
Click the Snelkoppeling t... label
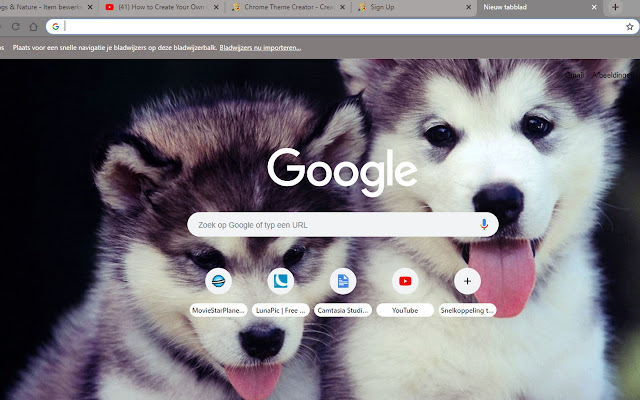point(467,310)
